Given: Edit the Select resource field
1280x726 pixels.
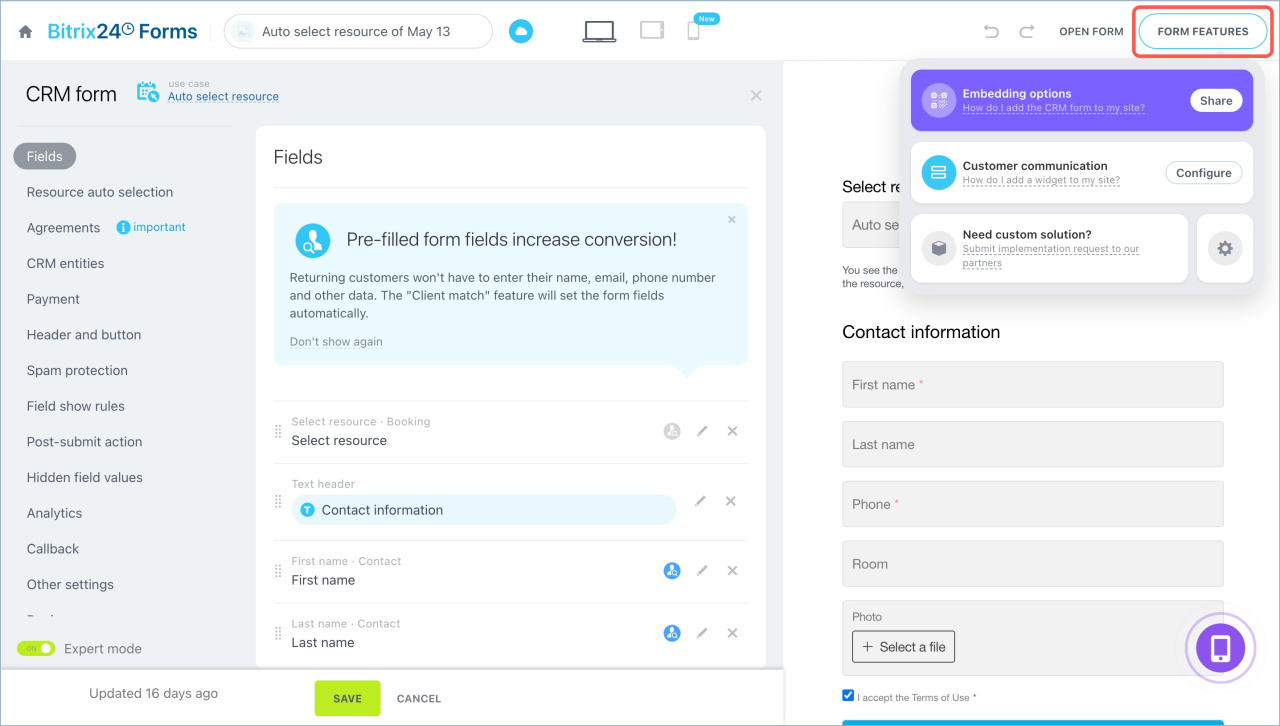Looking at the screenshot, I should 702,431.
